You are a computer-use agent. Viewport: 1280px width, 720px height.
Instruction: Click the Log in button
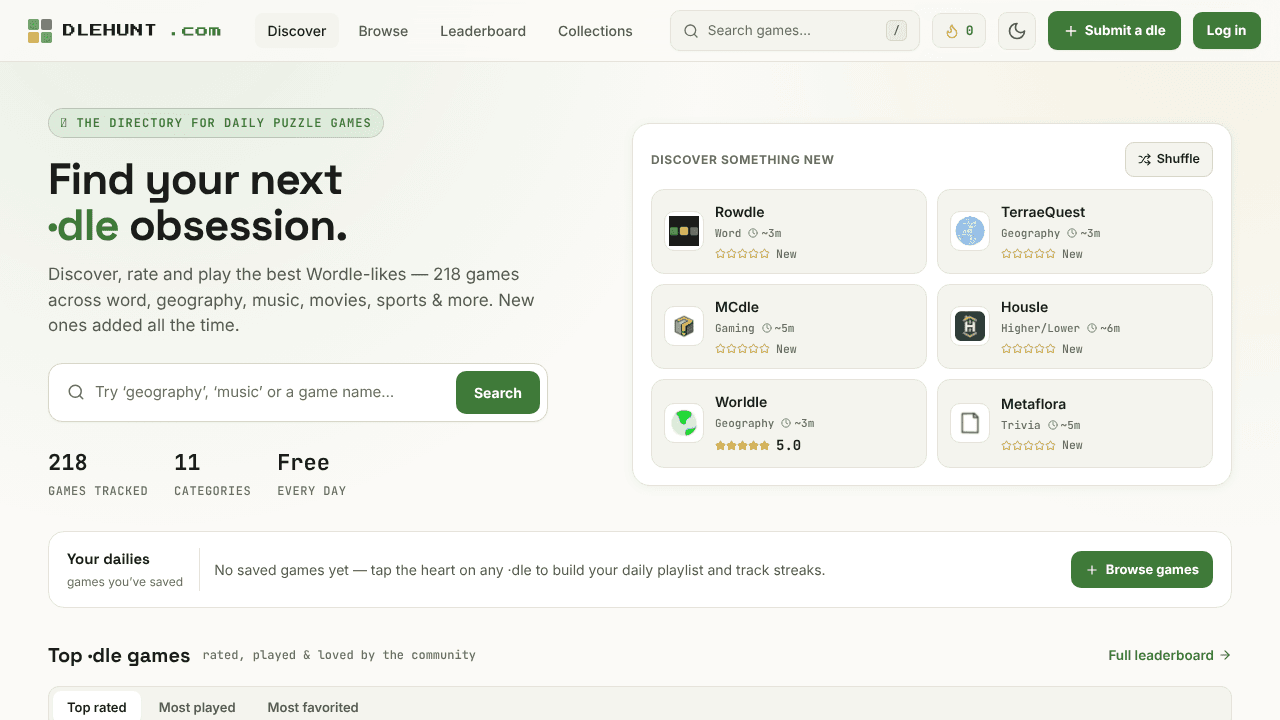coord(1226,31)
